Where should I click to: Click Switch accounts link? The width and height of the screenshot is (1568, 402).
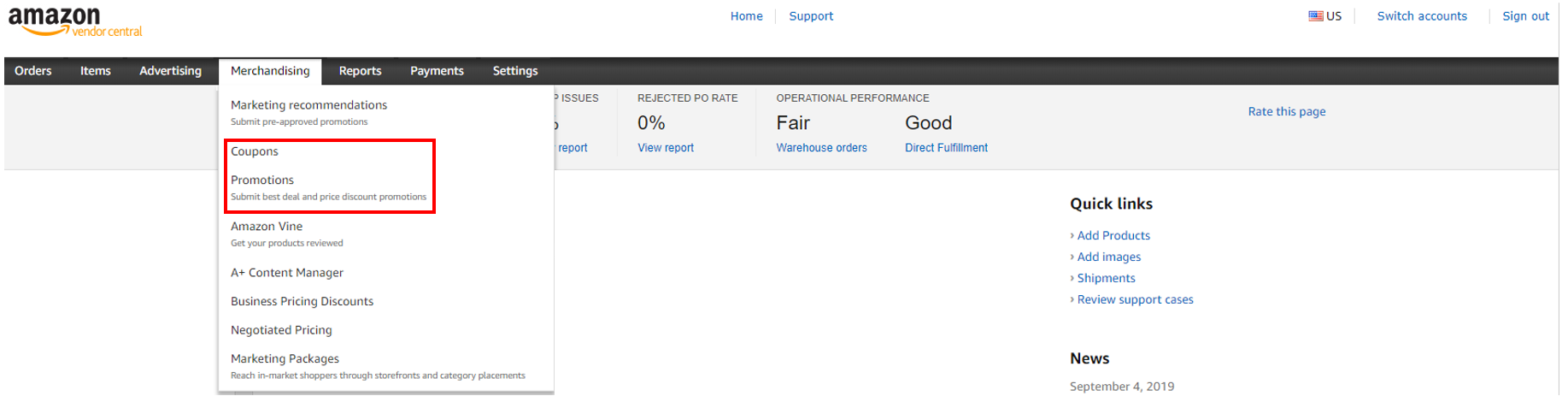tap(1422, 16)
